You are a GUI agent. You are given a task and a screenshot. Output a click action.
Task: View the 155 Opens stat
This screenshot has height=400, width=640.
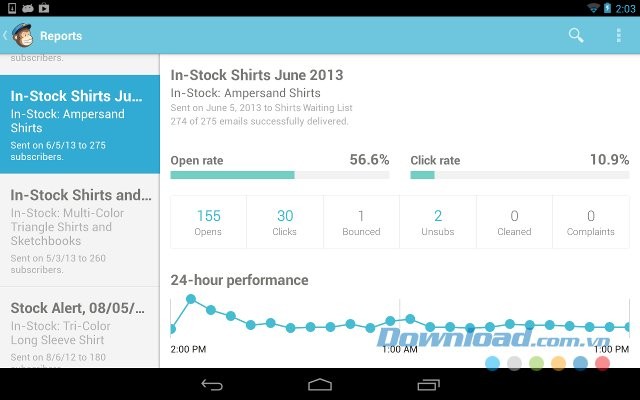209,222
